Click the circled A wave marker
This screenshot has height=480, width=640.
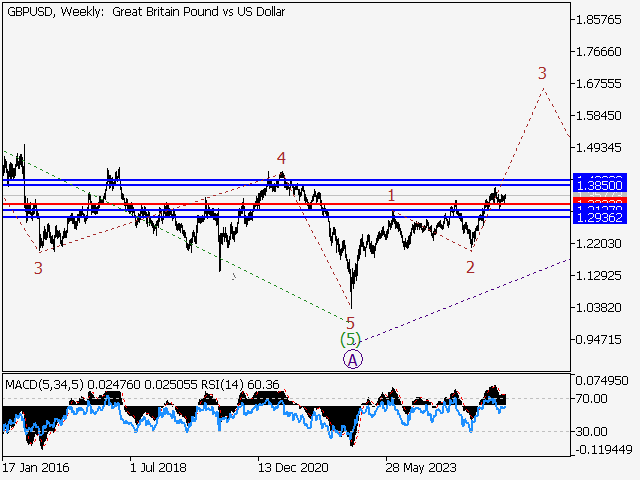coord(351,359)
